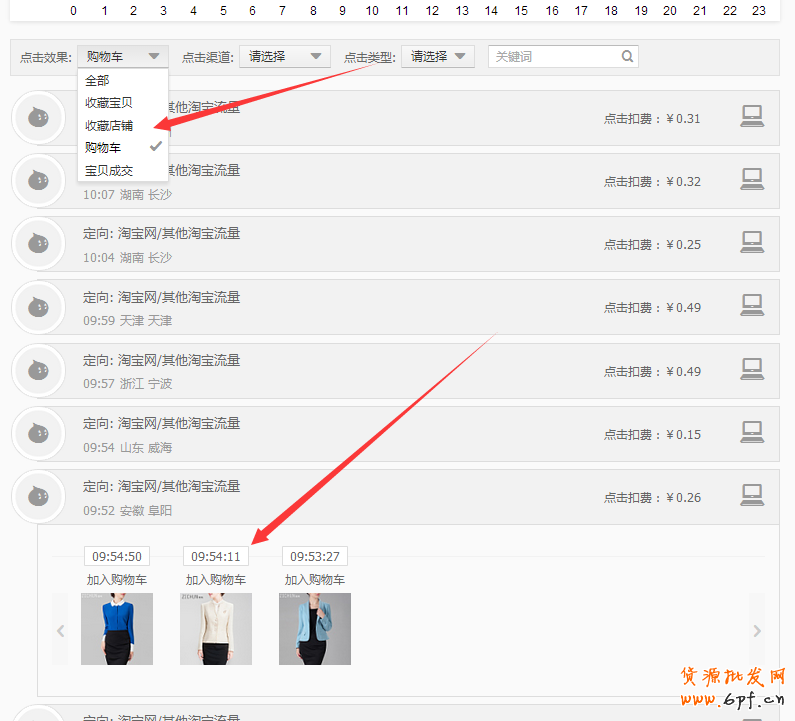Click the 09:54 山东 威海 visit text
Viewport: 795px width, 721px height.
coord(127,447)
